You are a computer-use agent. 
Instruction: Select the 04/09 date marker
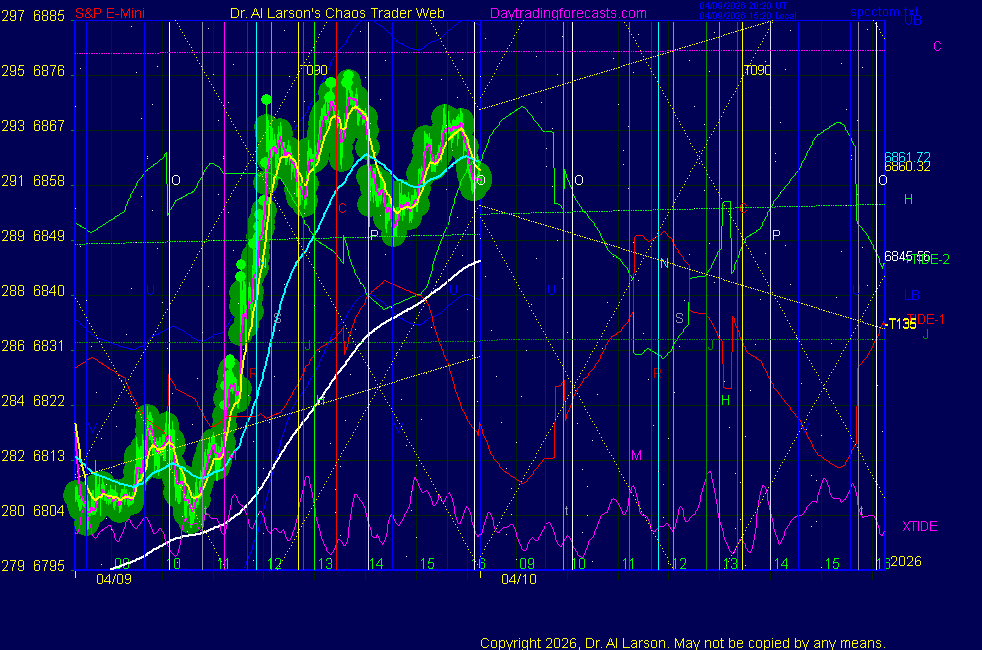(113, 578)
